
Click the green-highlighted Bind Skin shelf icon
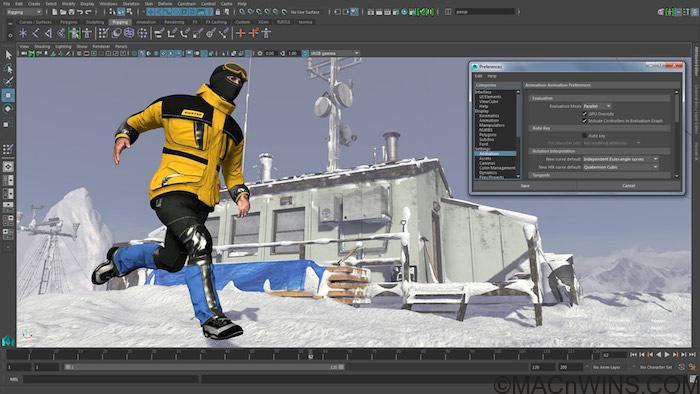click(x=75, y=33)
